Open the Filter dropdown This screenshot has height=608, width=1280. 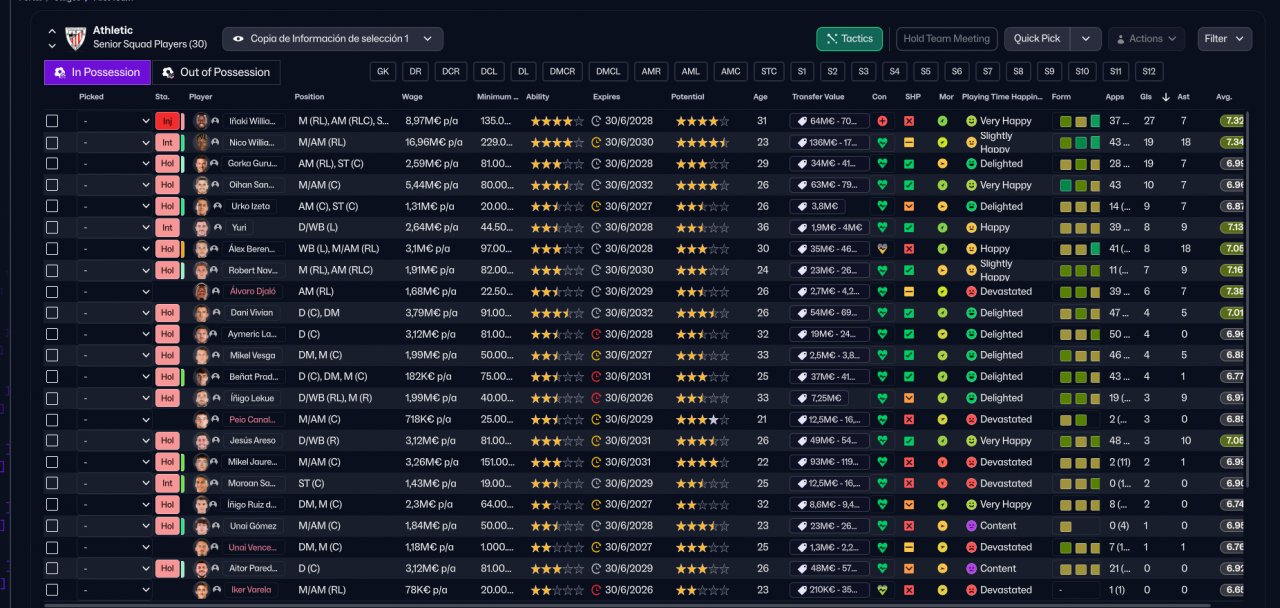point(1224,39)
